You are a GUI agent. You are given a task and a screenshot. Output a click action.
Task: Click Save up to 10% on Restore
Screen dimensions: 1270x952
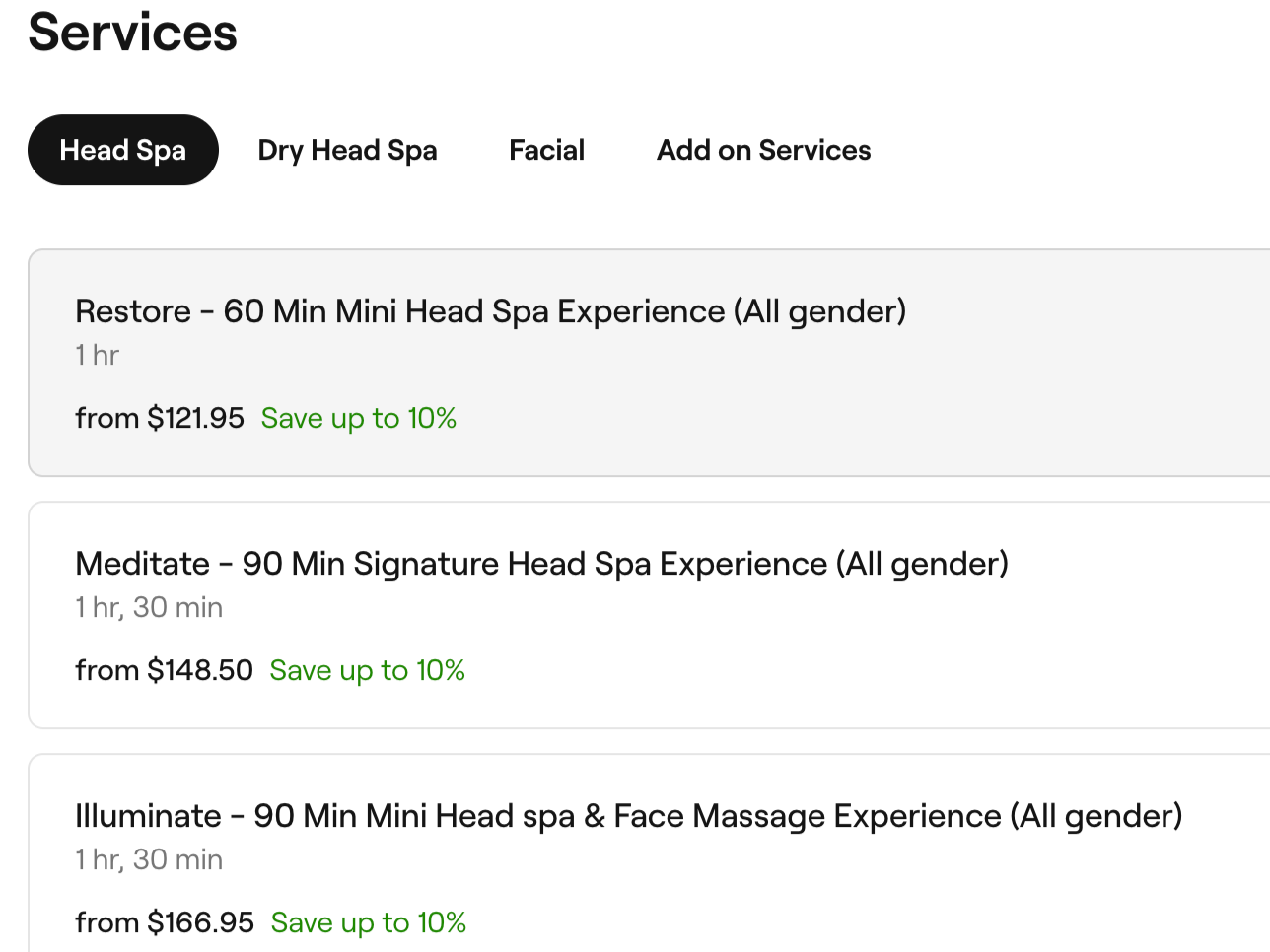pos(358,418)
